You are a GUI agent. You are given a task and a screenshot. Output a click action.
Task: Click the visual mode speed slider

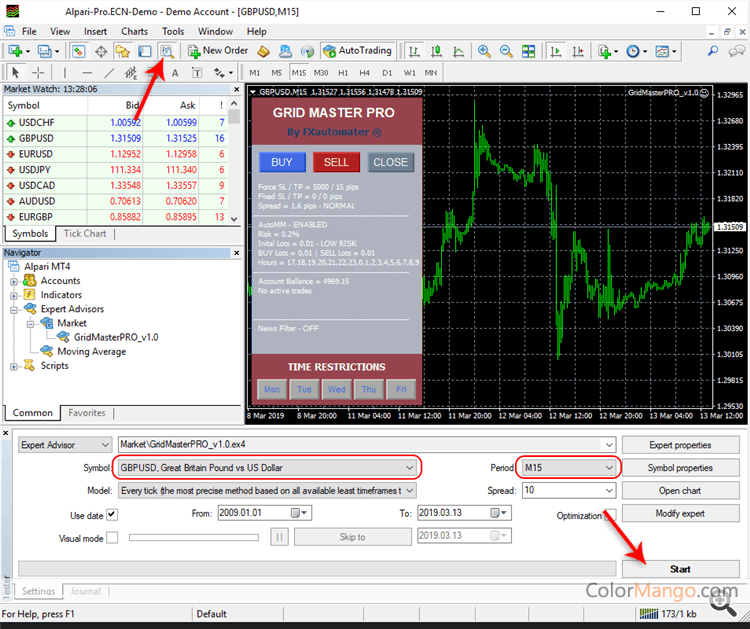point(194,538)
